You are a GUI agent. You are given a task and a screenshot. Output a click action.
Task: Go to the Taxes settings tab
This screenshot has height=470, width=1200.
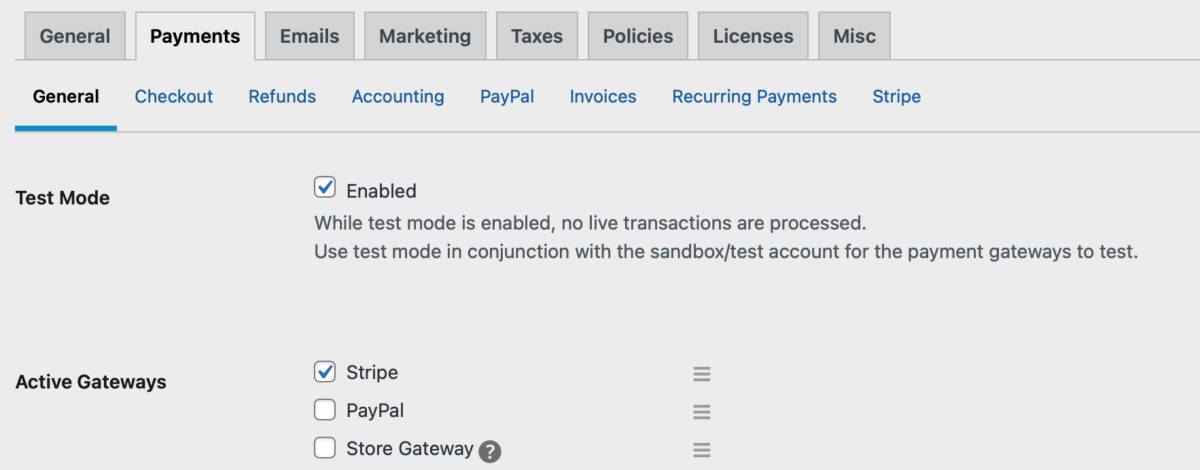coord(537,36)
